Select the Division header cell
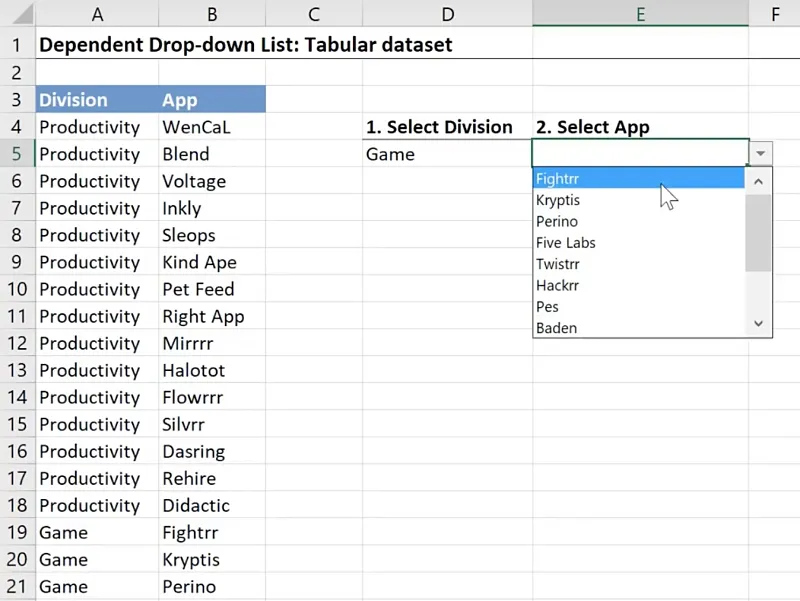 [x=97, y=100]
